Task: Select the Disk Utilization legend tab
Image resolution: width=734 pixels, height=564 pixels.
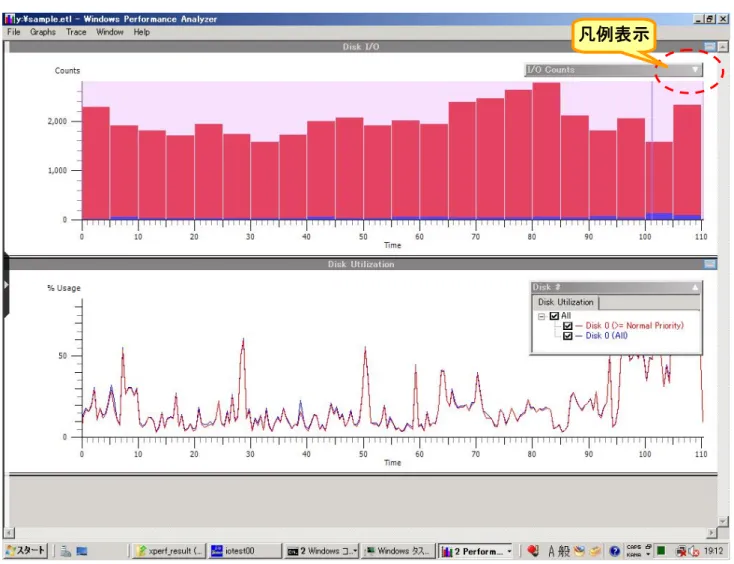Action: coord(565,302)
